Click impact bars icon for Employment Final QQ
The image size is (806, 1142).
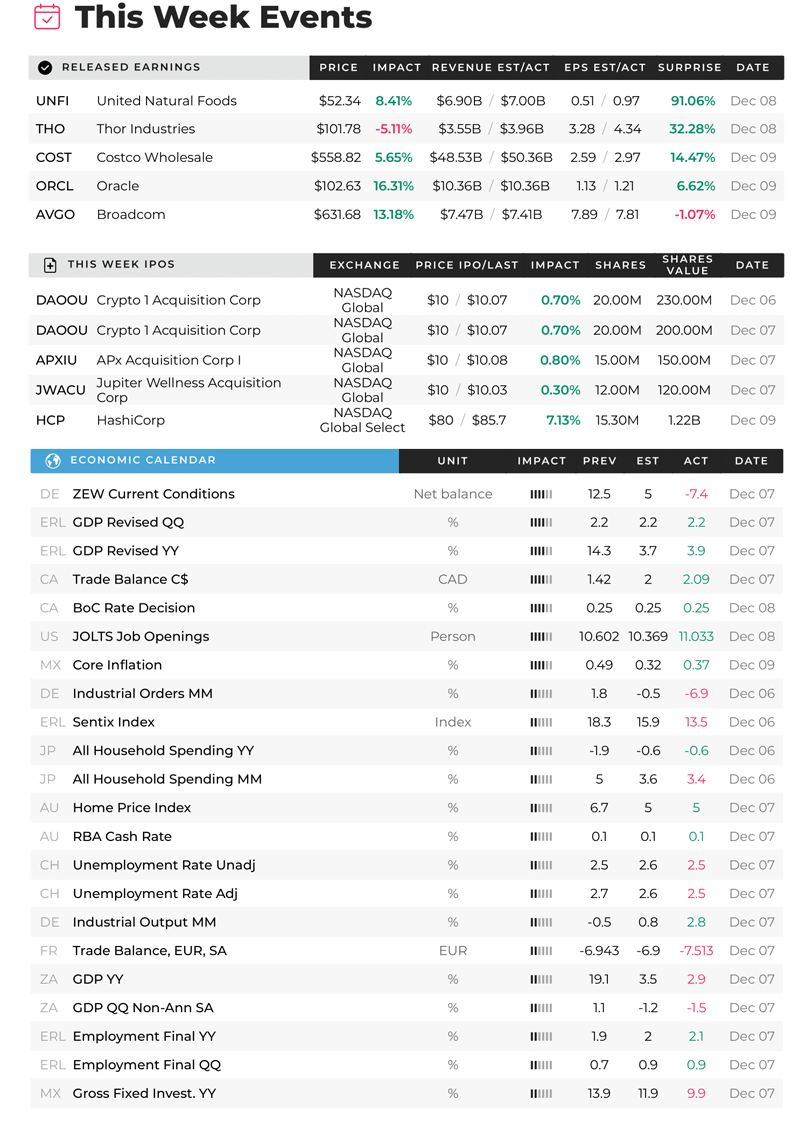coord(541,1066)
